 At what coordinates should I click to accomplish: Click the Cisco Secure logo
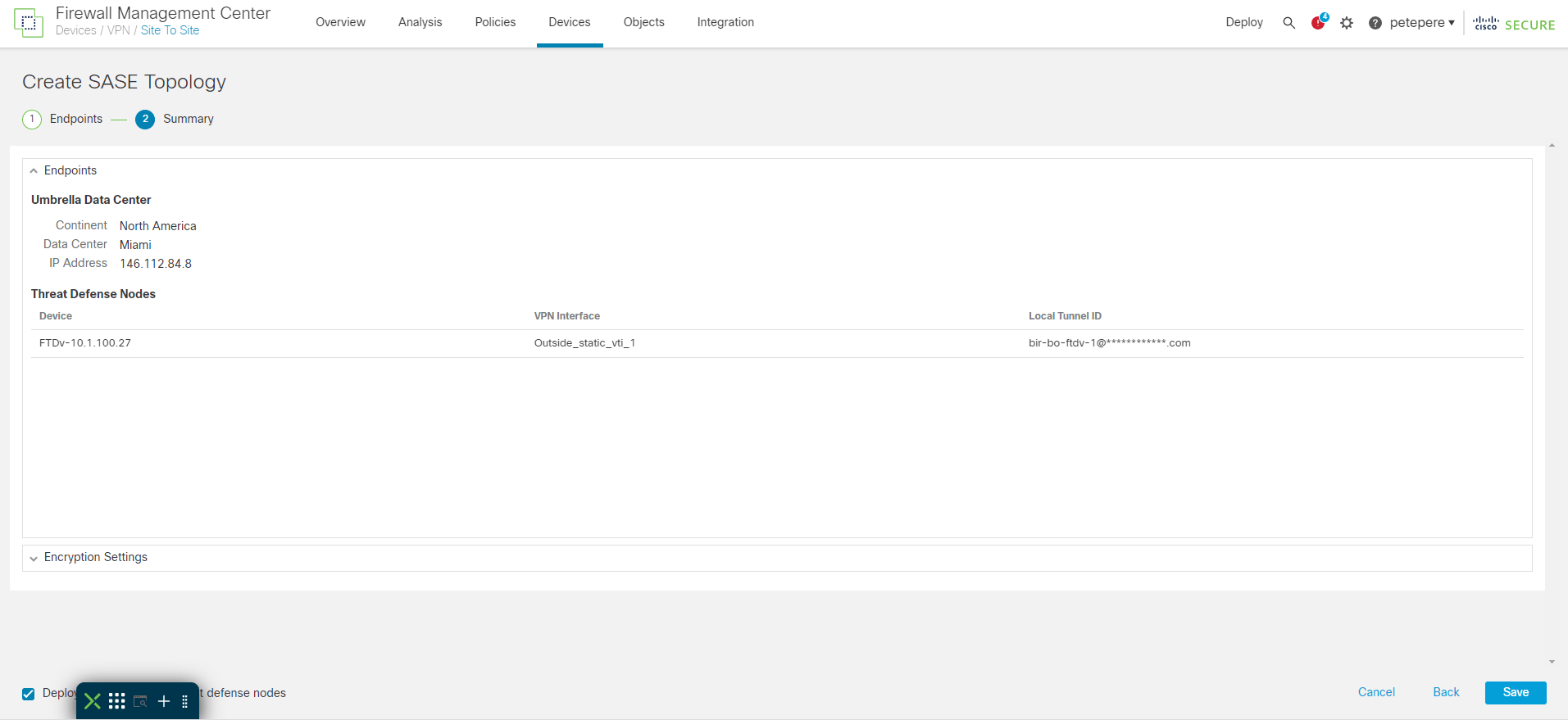(x=1514, y=24)
